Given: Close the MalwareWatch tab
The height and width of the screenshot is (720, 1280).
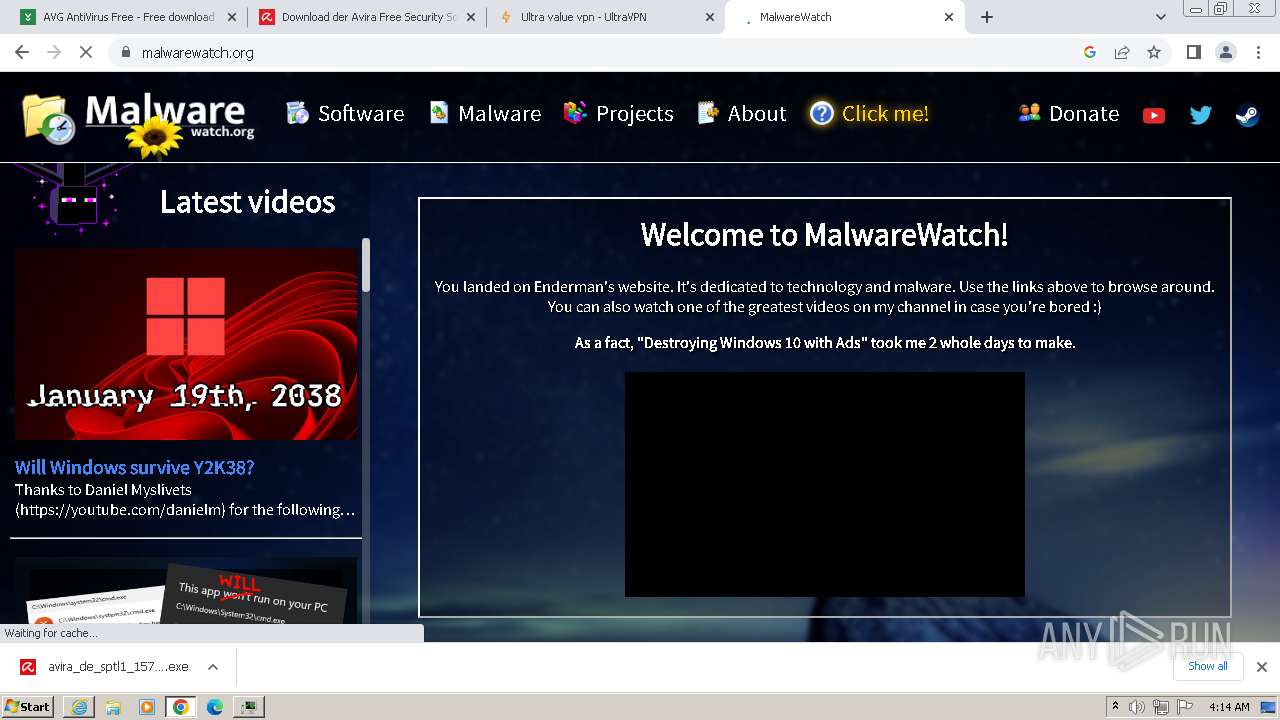Looking at the screenshot, I should [948, 17].
